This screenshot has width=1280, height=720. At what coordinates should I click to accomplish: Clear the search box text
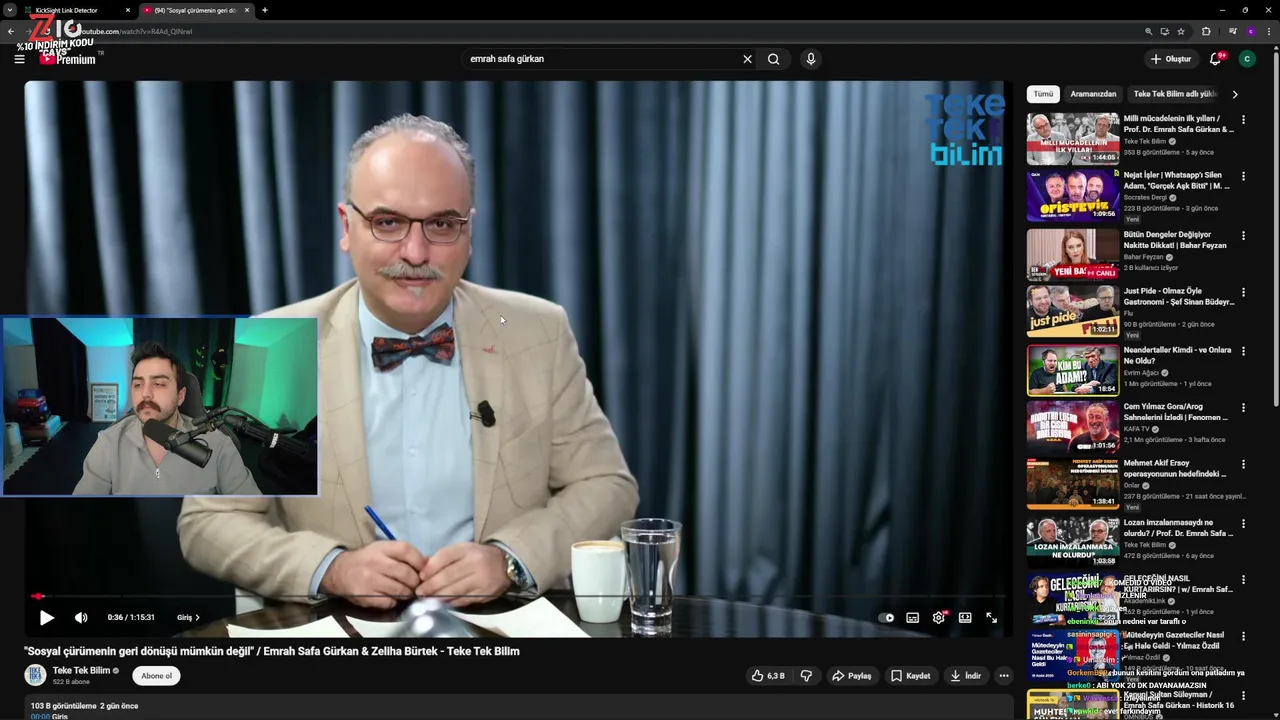click(x=747, y=59)
